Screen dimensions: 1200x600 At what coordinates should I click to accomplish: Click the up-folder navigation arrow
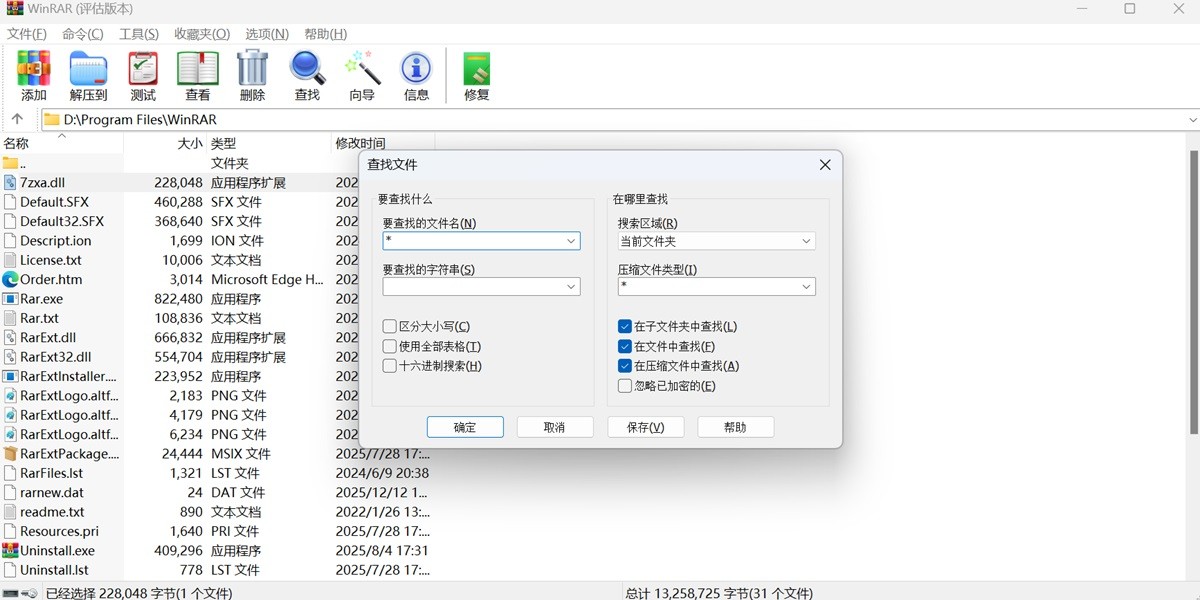[17, 118]
